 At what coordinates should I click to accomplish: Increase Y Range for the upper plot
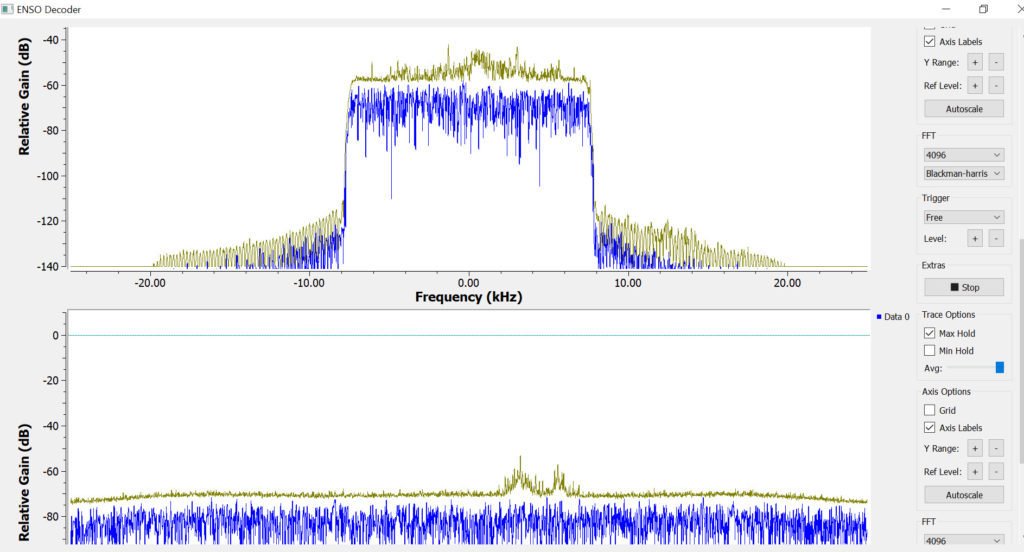click(x=974, y=63)
